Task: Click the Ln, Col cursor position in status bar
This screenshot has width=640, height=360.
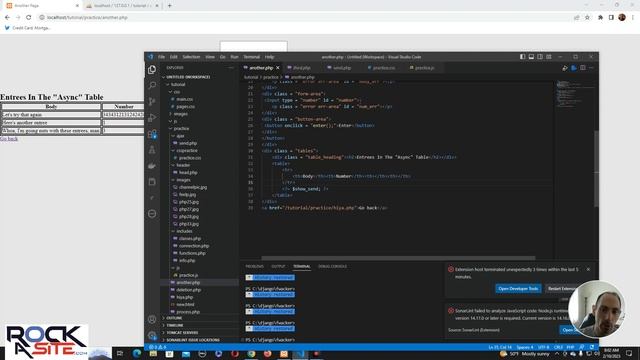Action: (500, 347)
